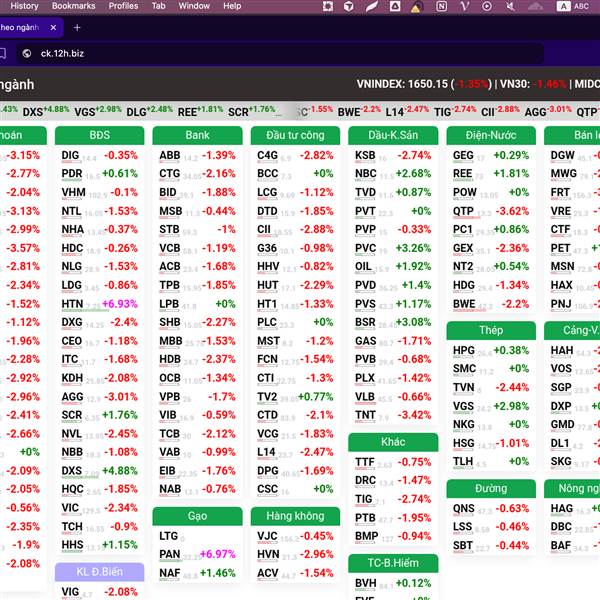Viewport: 600px width, 600px height.
Task: Open the VHM stock row
Action: (x=99, y=192)
